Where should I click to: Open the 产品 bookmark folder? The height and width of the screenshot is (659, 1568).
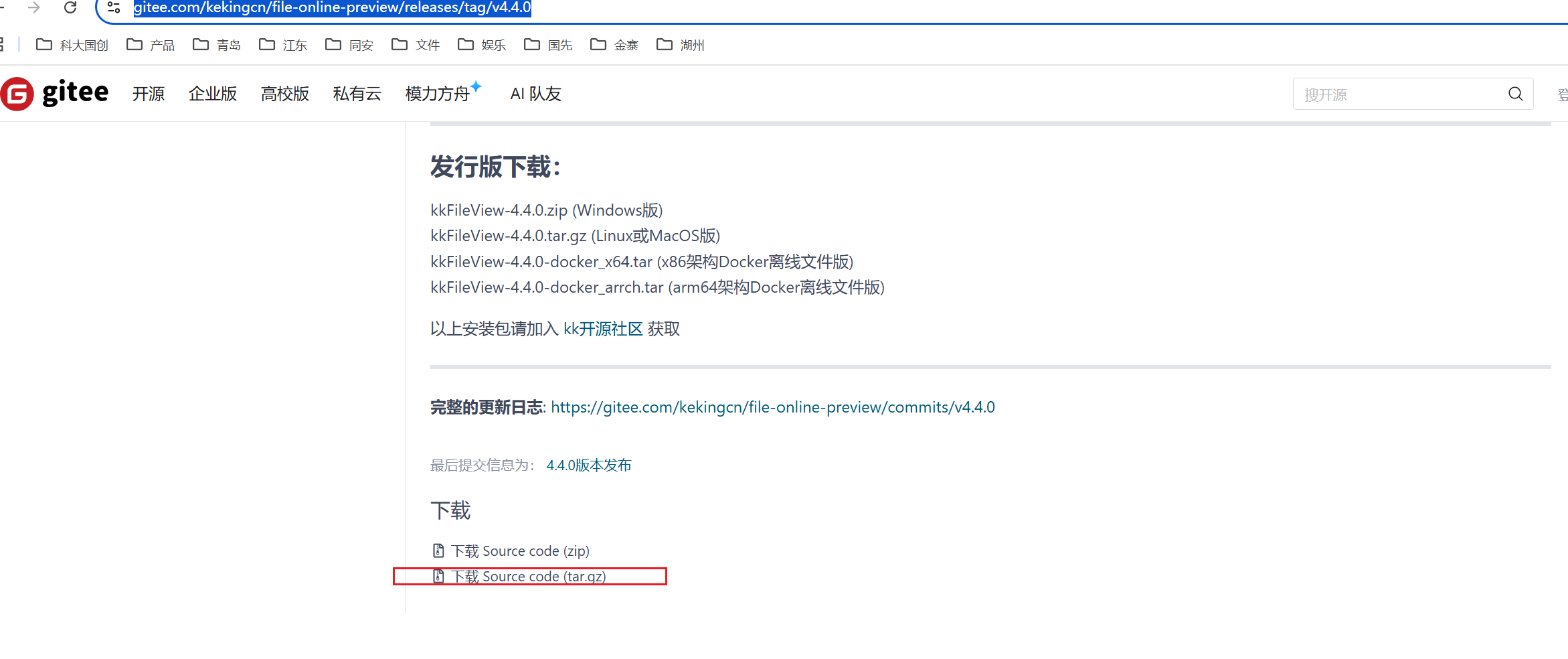point(151,45)
